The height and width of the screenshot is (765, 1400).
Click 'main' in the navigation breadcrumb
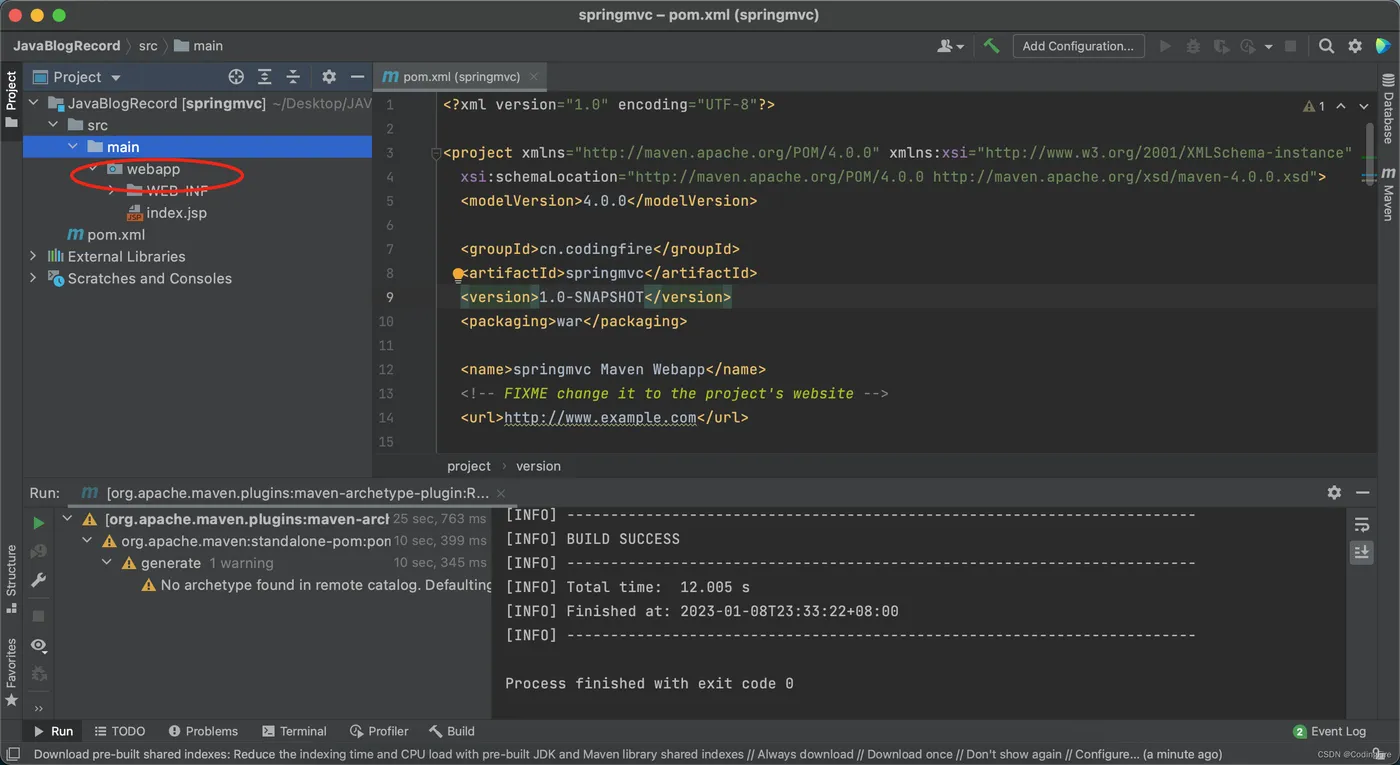tap(208, 46)
